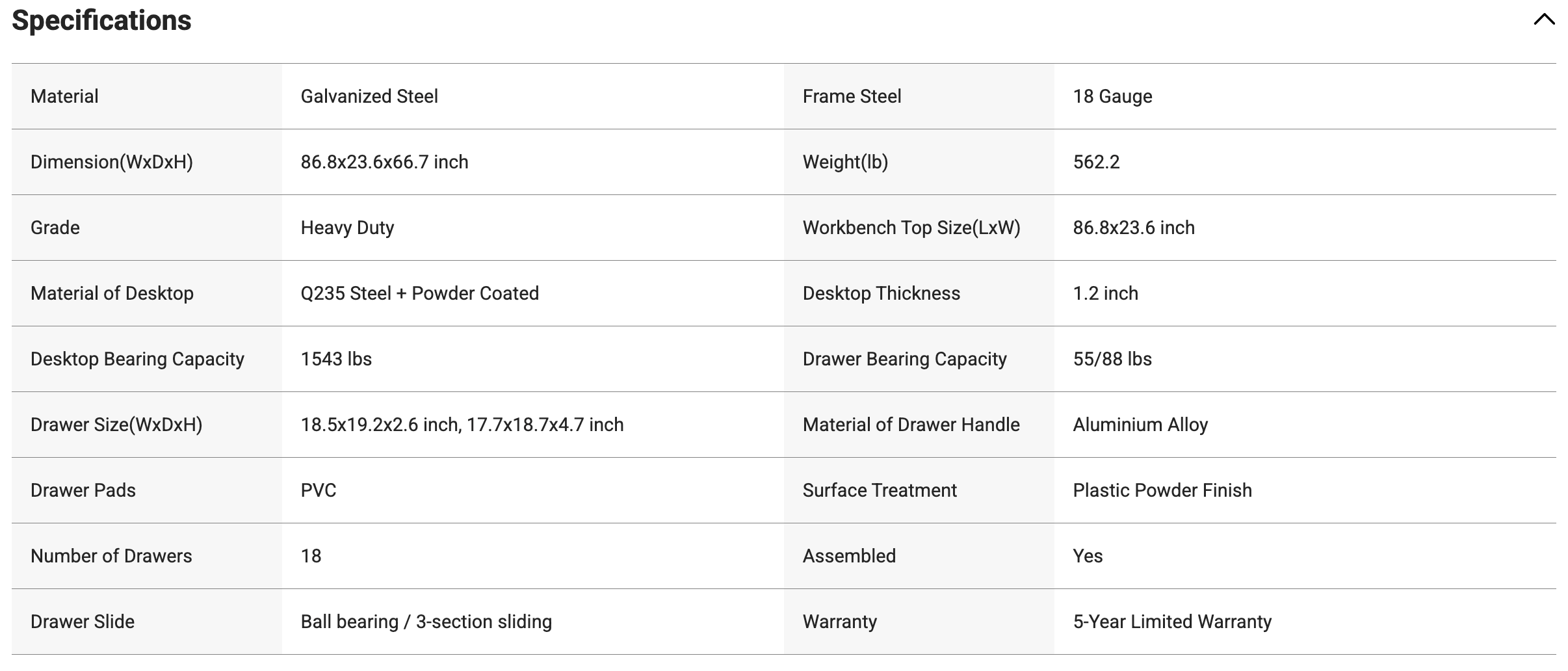Select the Galvanized Steel material value
The width and height of the screenshot is (1568, 671).
[x=369, y=96]
